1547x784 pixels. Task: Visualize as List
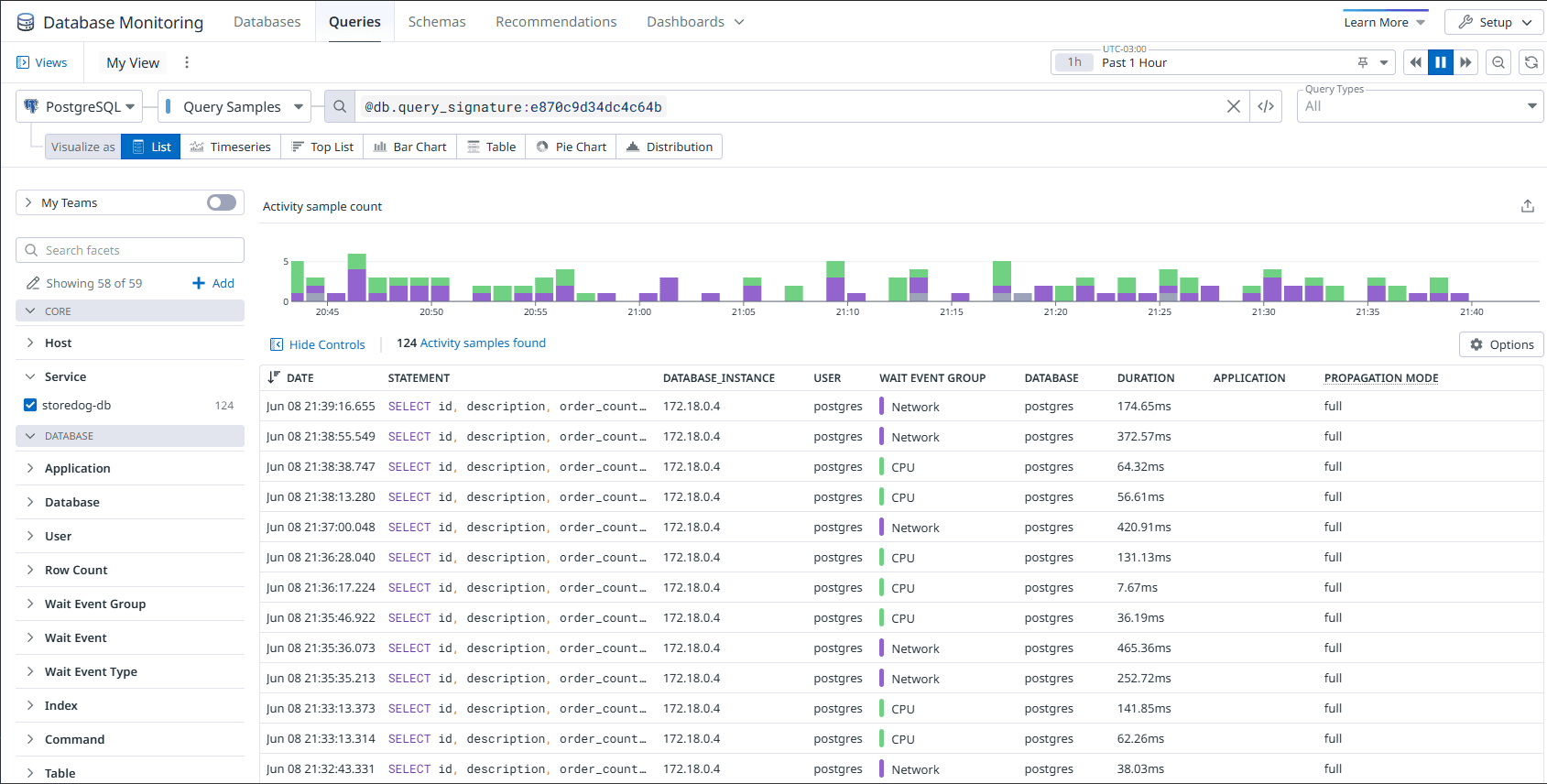(x=151, y=147)
